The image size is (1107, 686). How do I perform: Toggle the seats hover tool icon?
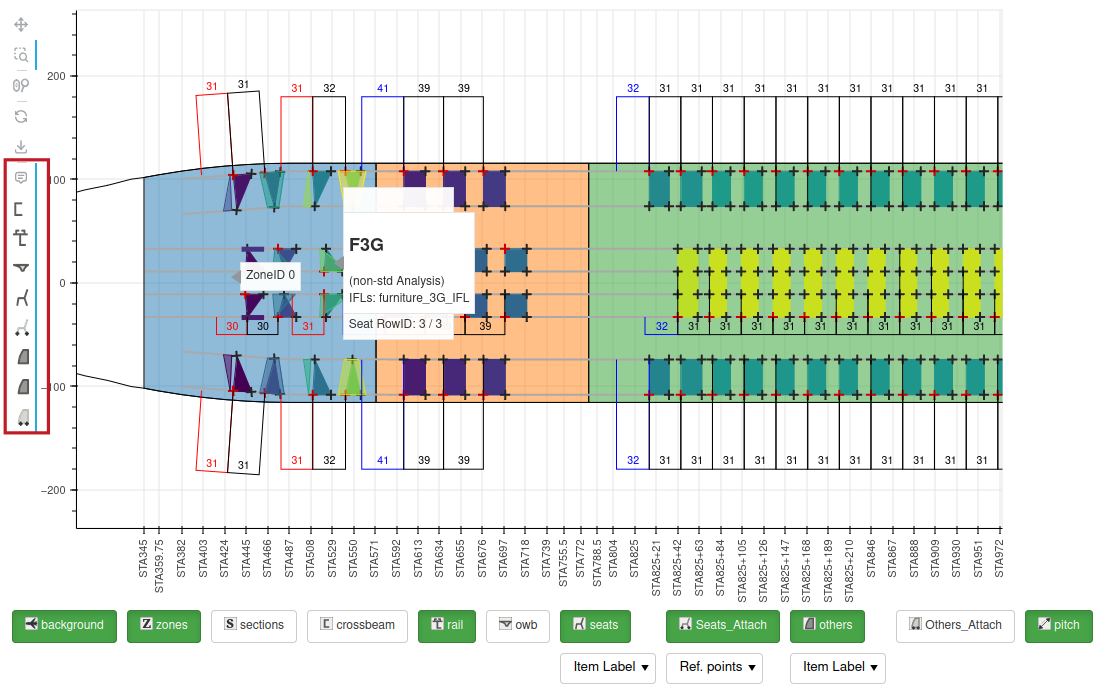pos(21,298)
